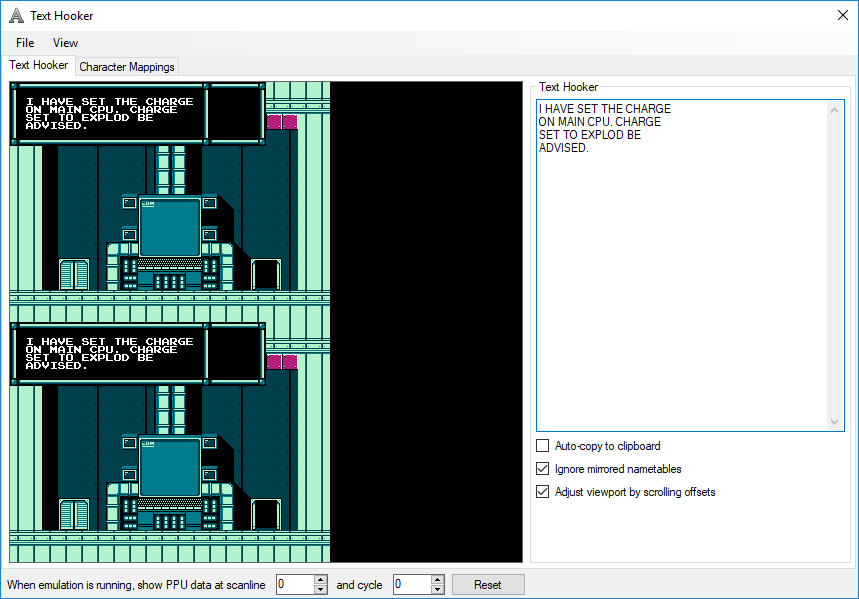Decrease the cycle value with down arrow
This screenshot has height=599, width=859.
point(438,590)
